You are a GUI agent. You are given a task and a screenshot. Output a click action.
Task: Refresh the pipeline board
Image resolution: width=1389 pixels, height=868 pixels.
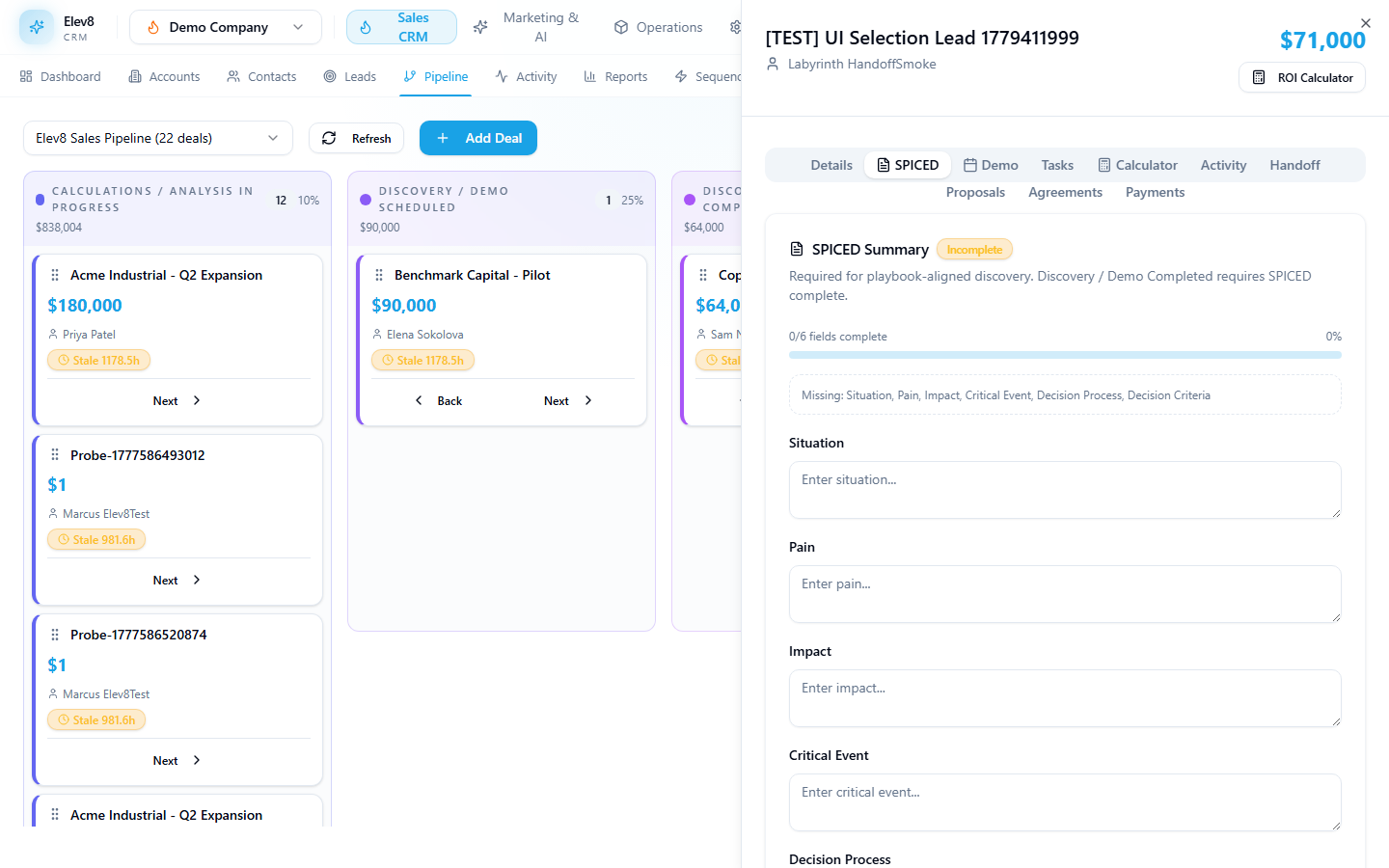pos(356,138)
